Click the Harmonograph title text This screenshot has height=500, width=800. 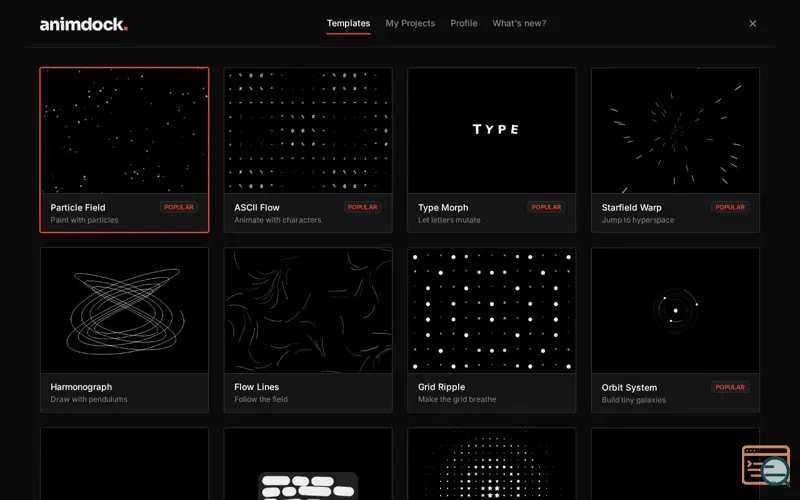click(x=81, y=387)
